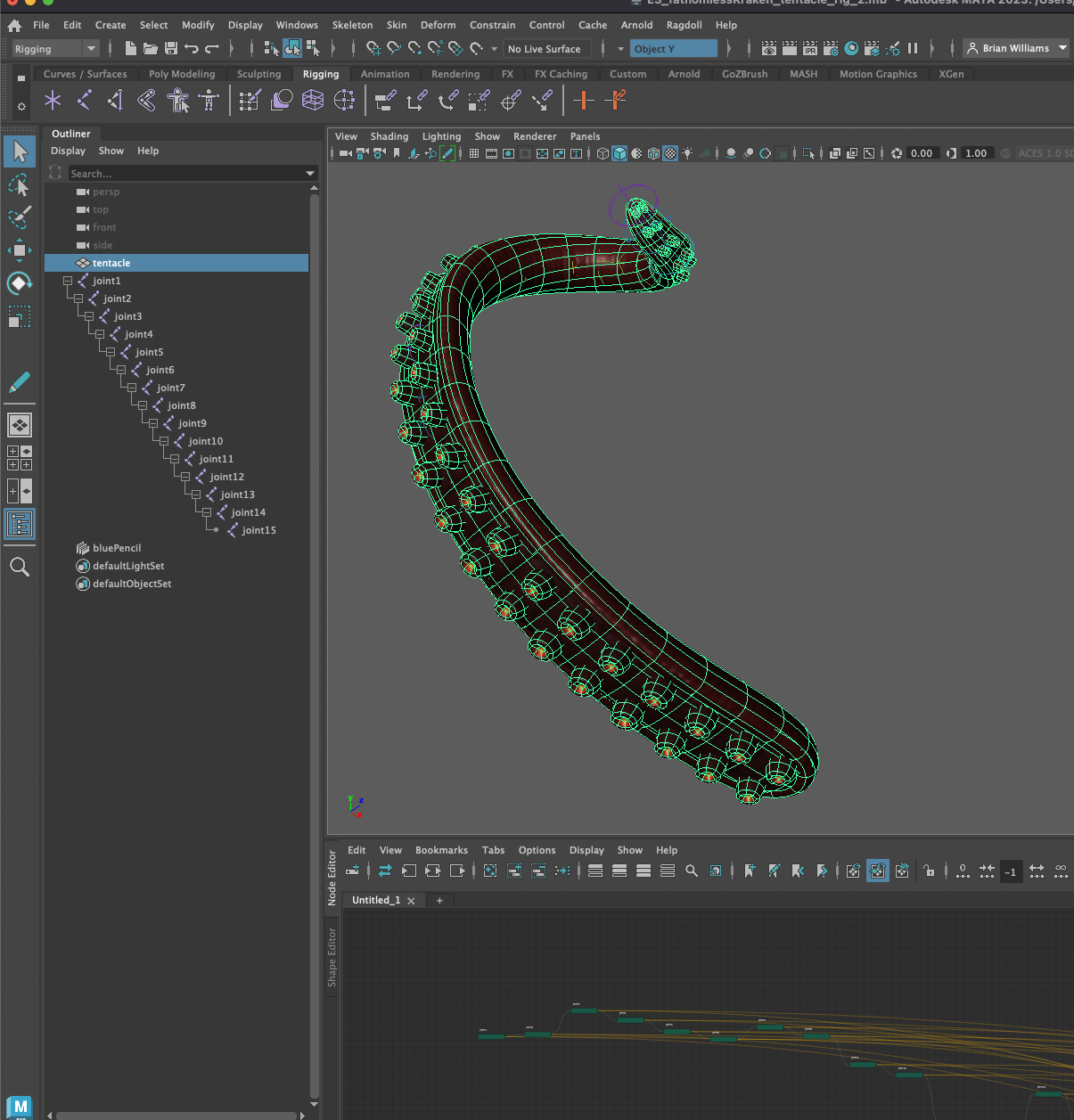Select the Paint Selection tool in toolbox

pyautogui.click(x=19, y=217)
